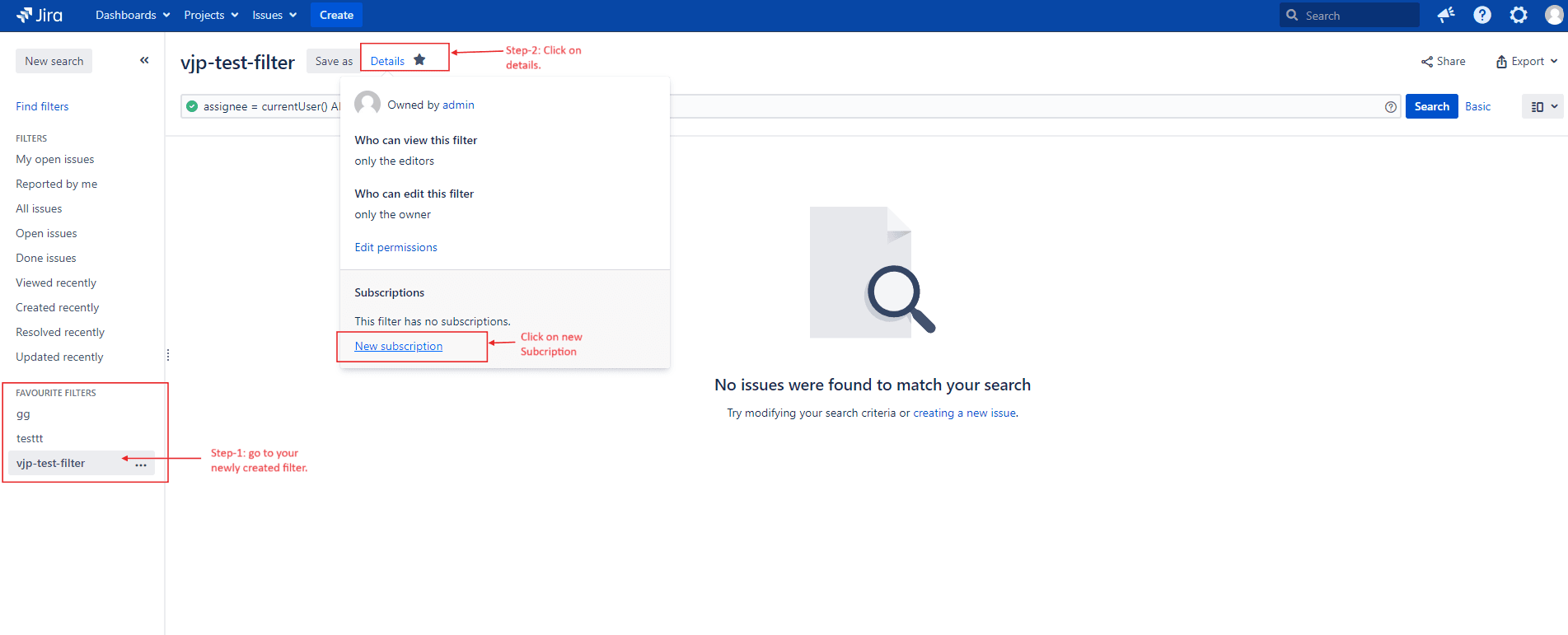
Task: Click the green valid query check icon
Action: (x=192, y=106)
